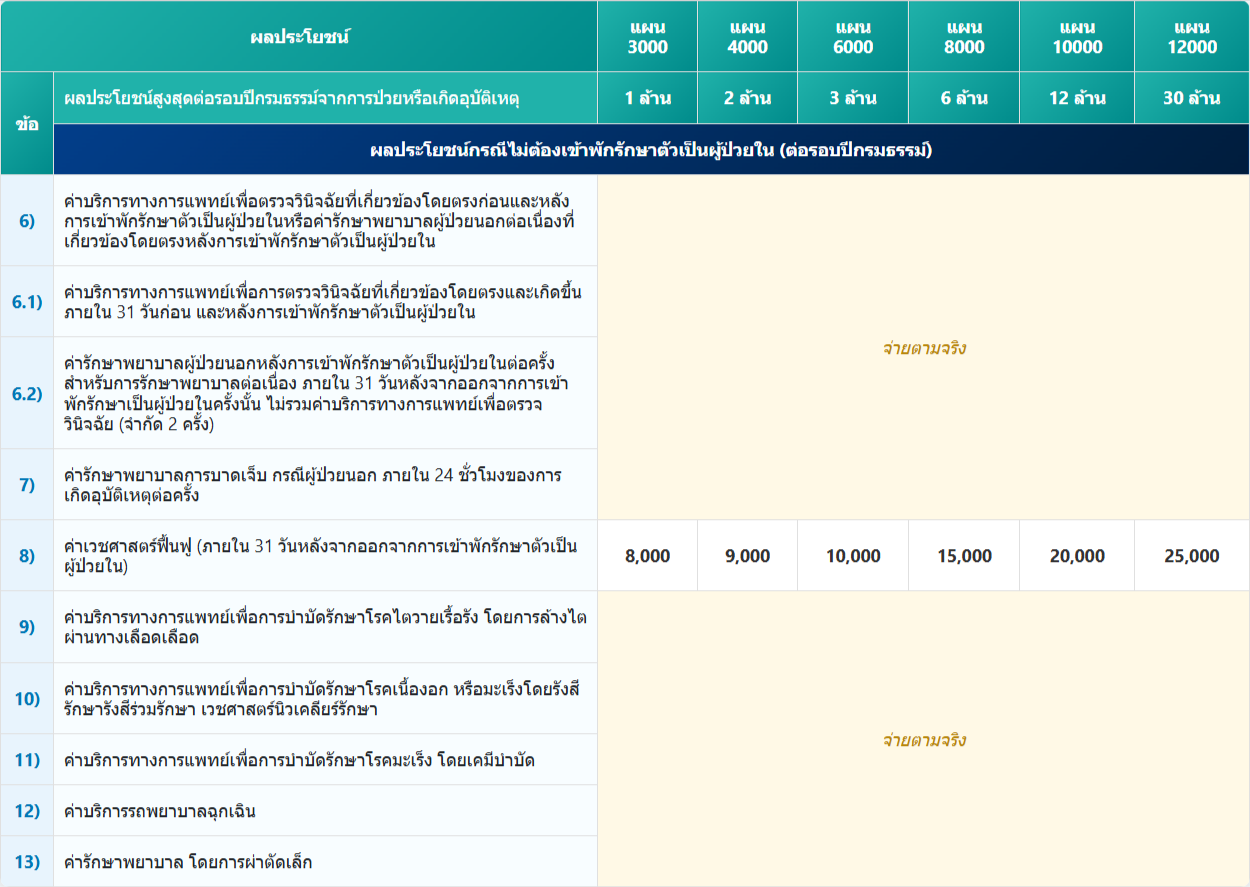Select the ค่าบริการรถพยาบาลฉุกเฉิน row text

pyautogui.click(x=159, y=811)
